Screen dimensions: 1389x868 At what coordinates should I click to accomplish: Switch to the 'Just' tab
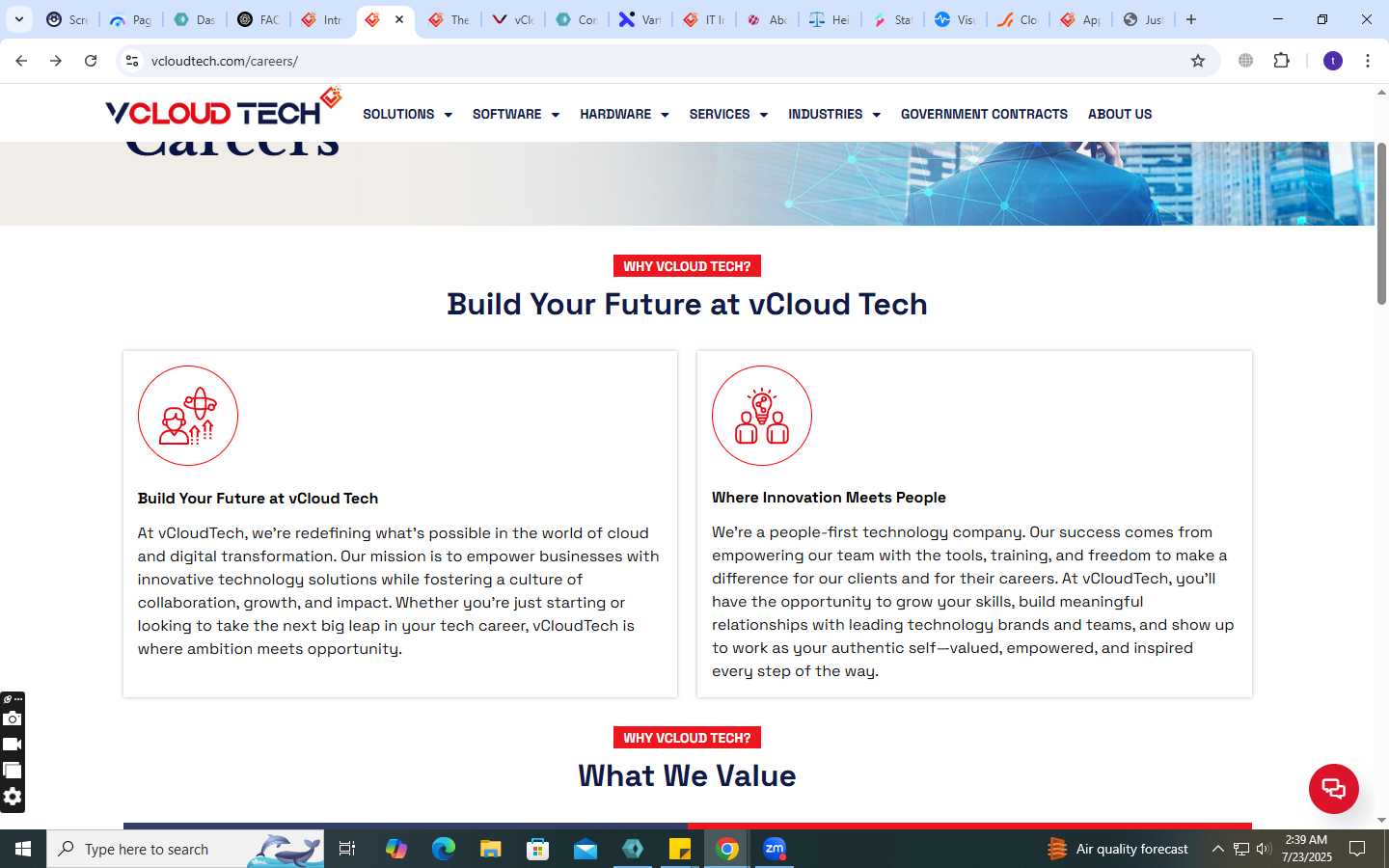click(x=1144, y=19)
